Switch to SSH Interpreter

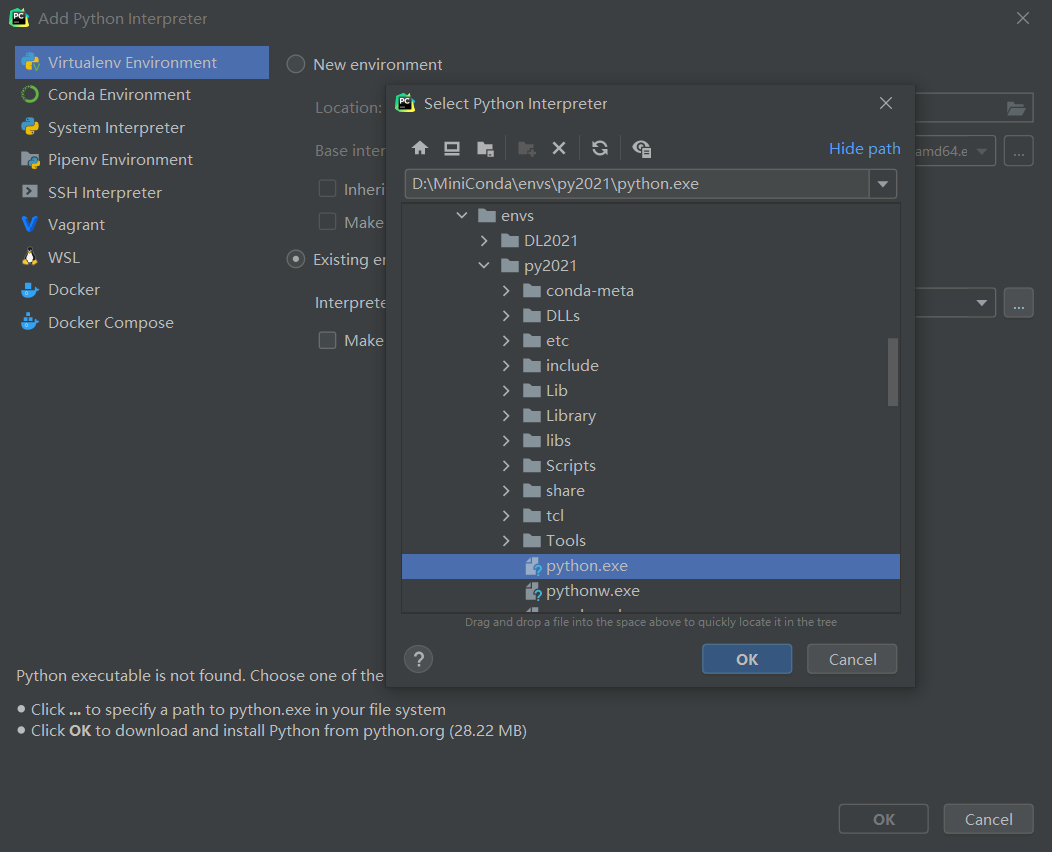(142, 193)
